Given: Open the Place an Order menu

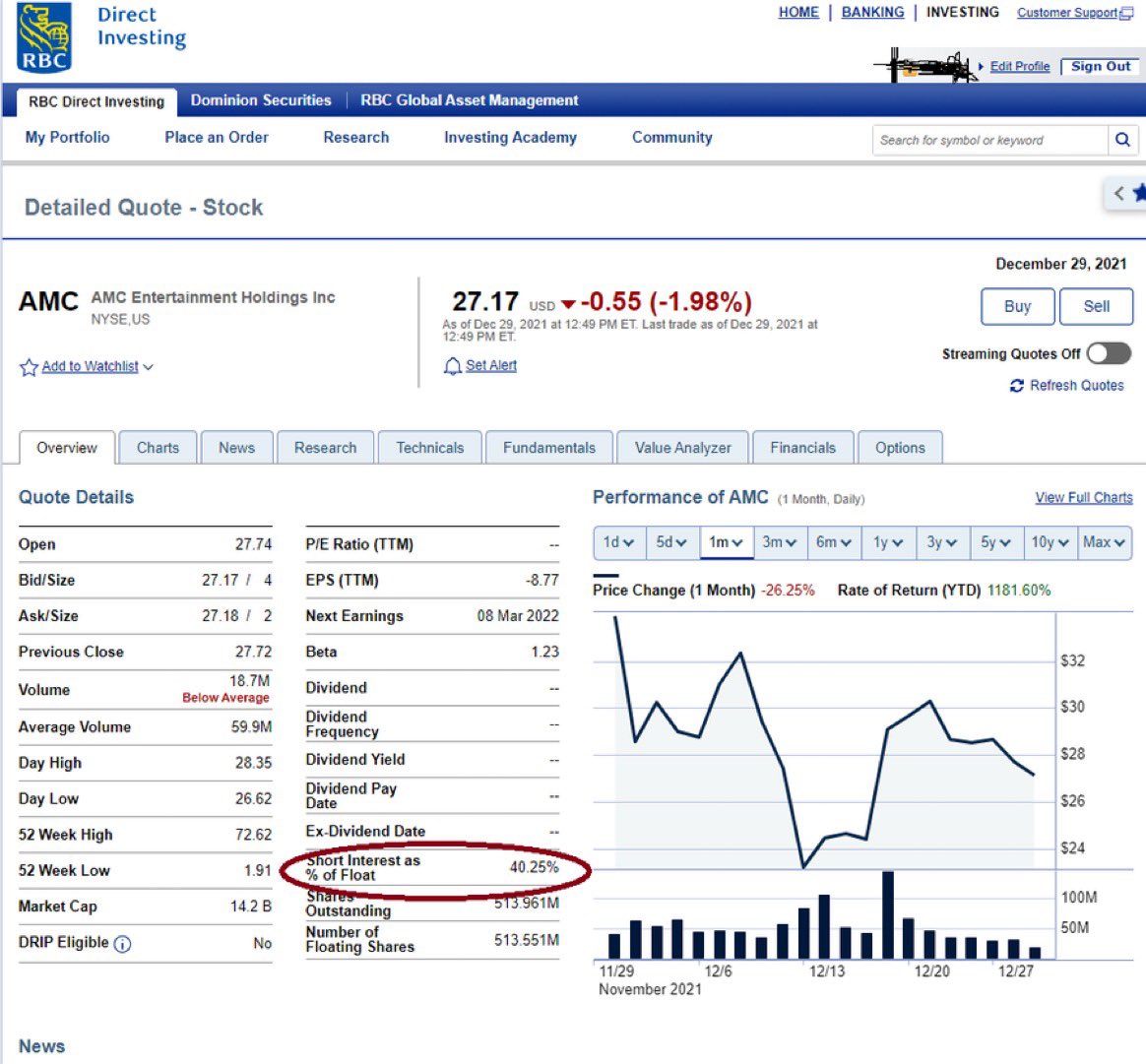Looking at the screenshot, I should (x=217, y=138).
